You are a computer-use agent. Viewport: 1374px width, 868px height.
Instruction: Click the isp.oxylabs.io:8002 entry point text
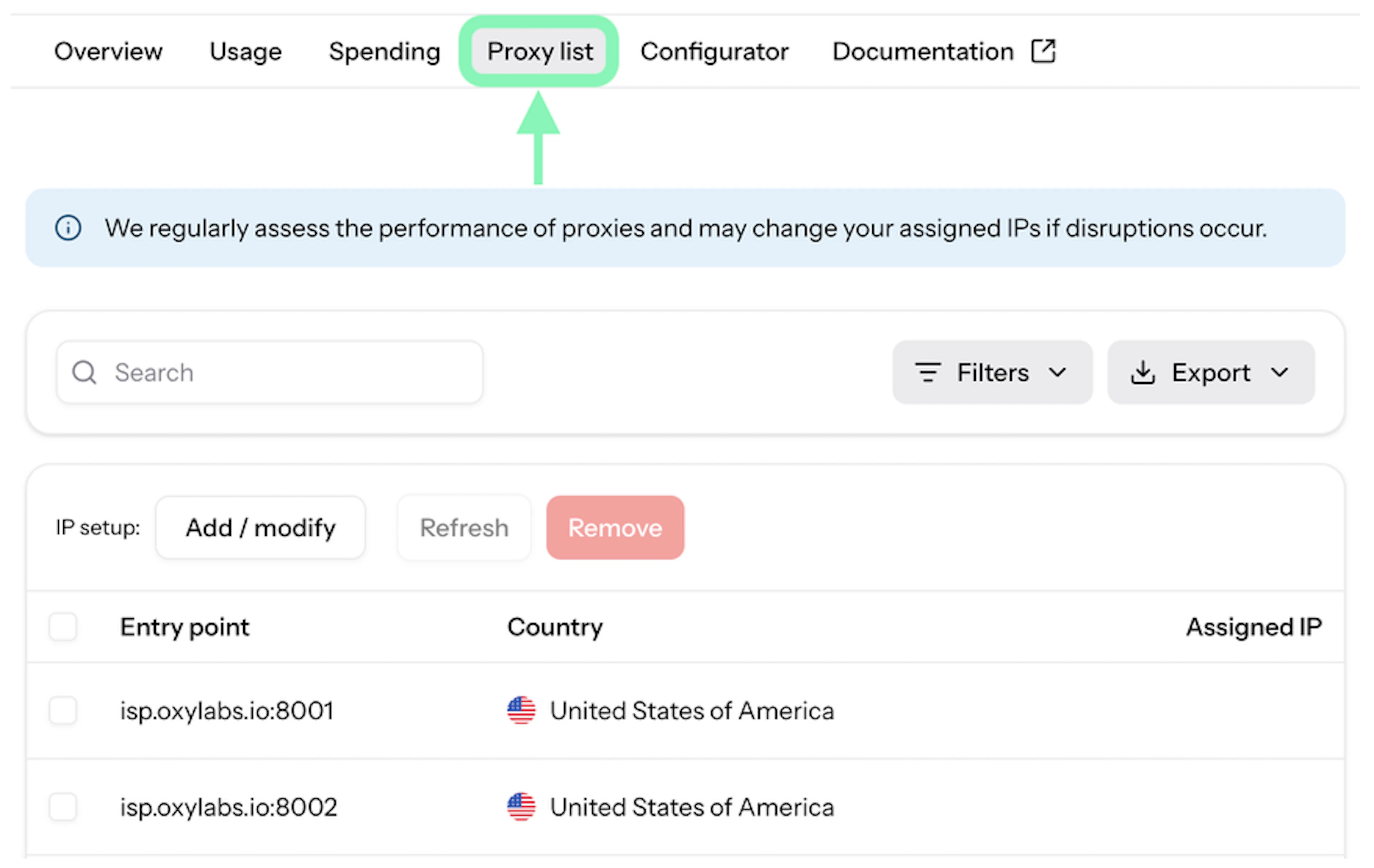[229, 808]
